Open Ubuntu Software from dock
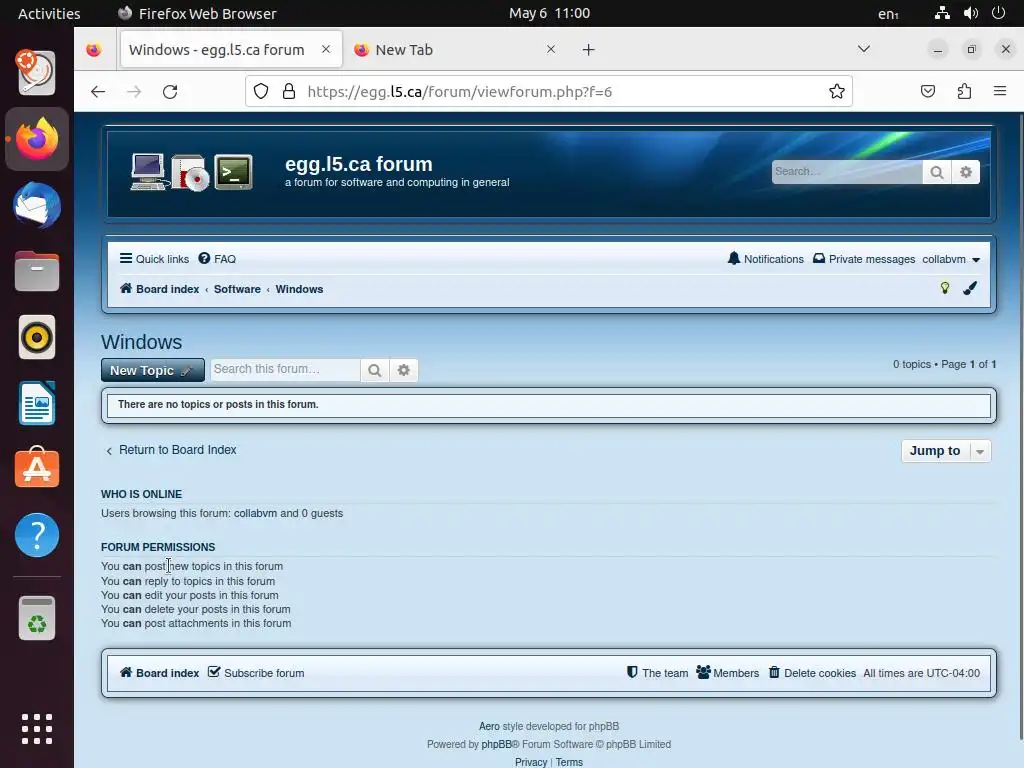 tap(37, 468)
